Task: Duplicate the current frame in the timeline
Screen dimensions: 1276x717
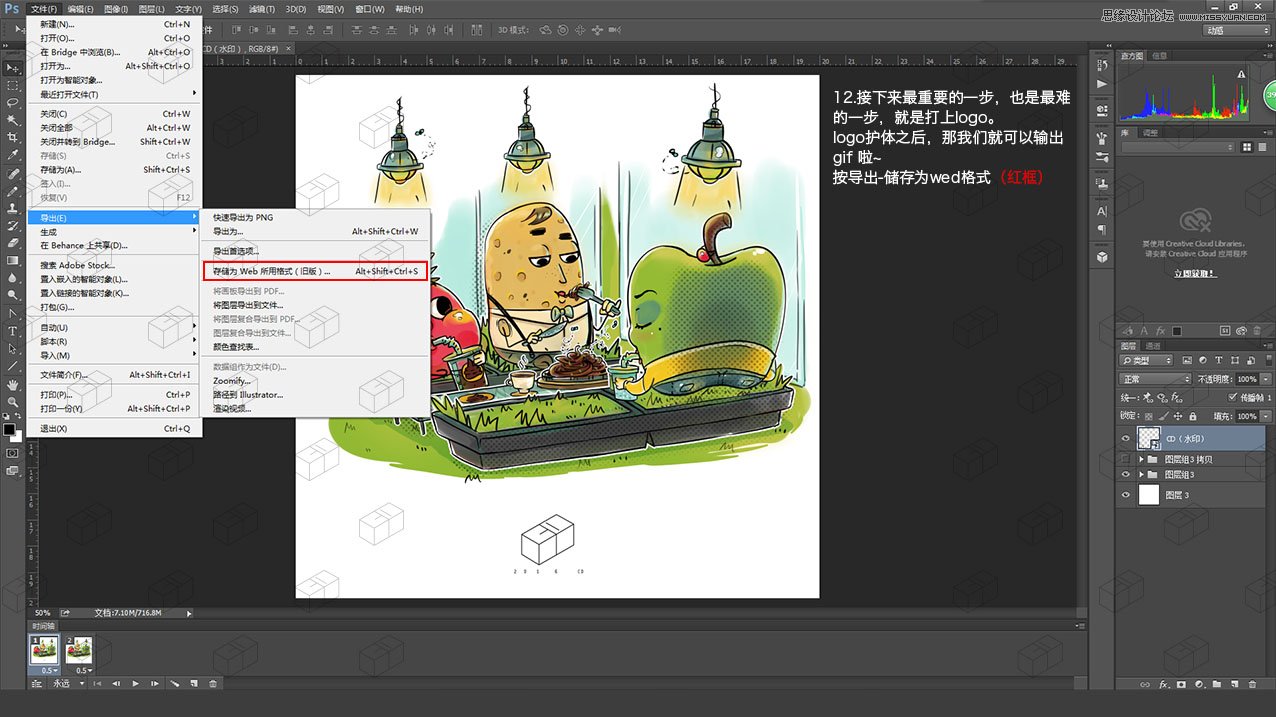Action: [x=194, y=683]
